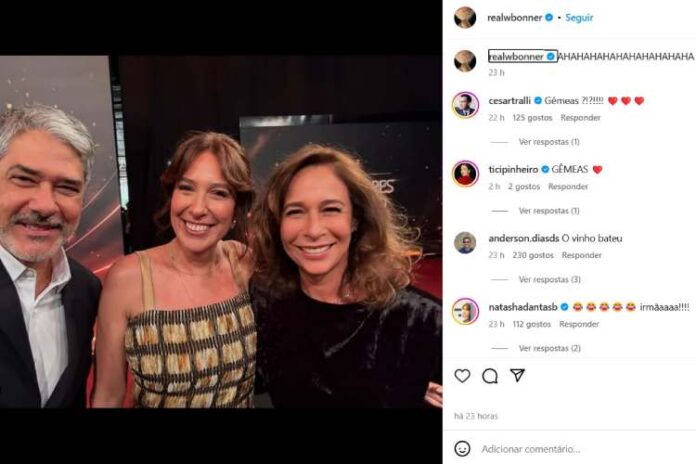
Task: Click realwbonner avatar in post header
Action: pos(465,17)
